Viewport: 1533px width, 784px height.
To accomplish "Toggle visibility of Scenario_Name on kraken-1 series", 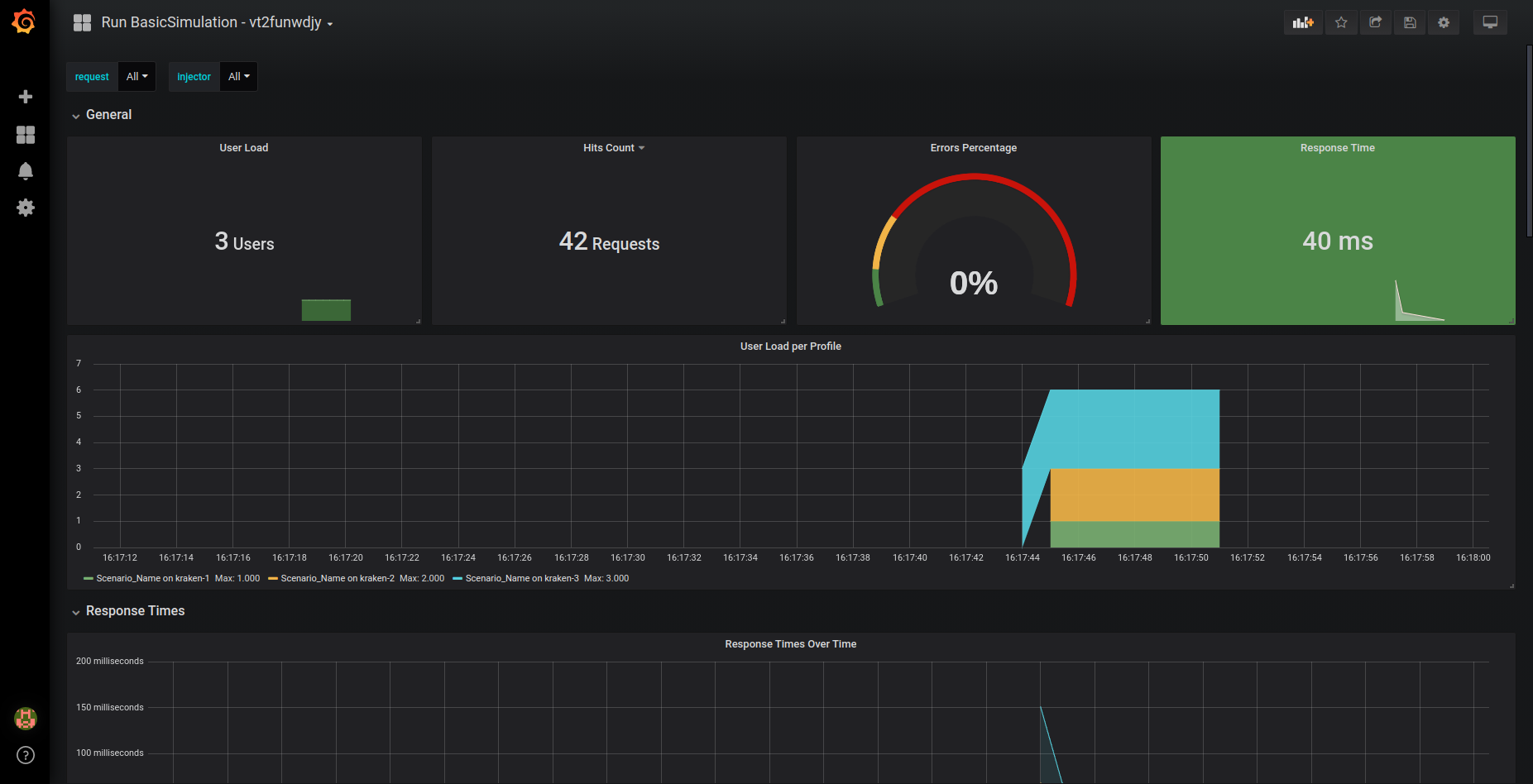I will [151, 578].
